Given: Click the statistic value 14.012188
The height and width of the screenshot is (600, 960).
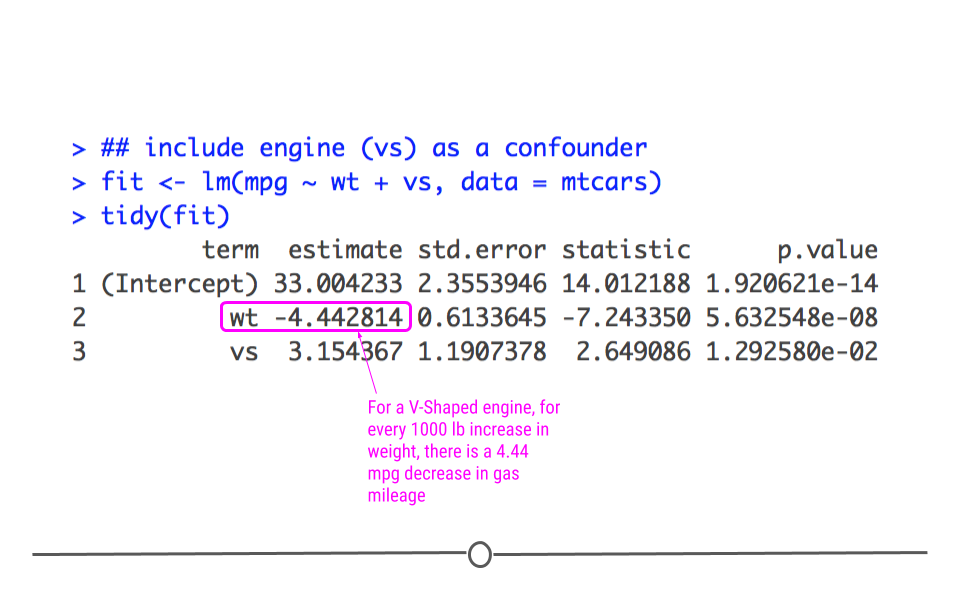Looking at the screenshot, I should tap(626, 283).
